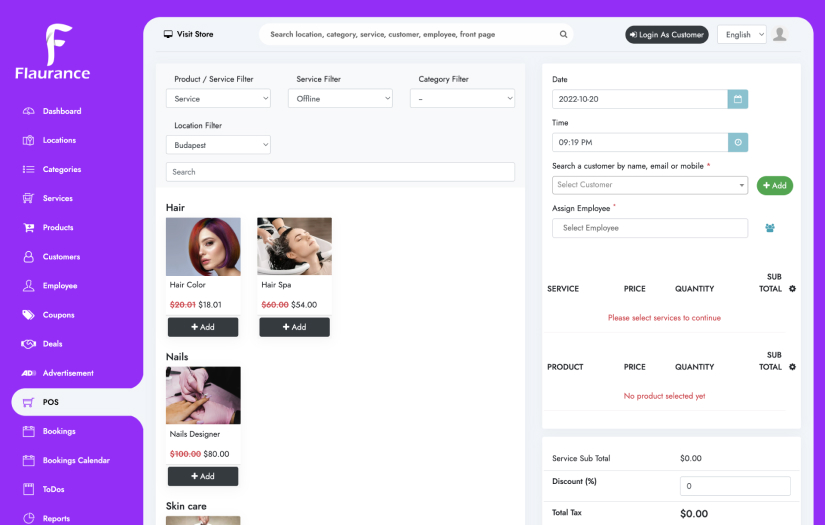Add the Hair Spa service
Screen dimensions: 825x525
click(x=295, y=327)
